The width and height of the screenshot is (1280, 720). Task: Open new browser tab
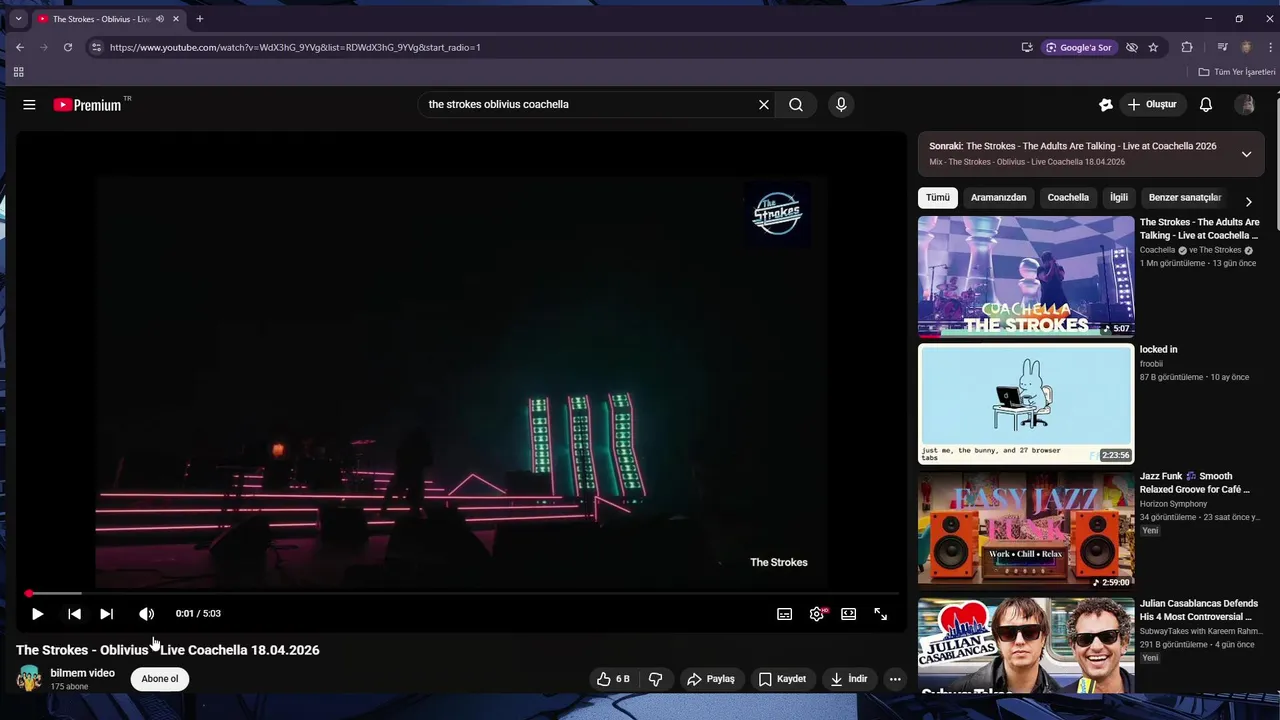click(199, 19)
